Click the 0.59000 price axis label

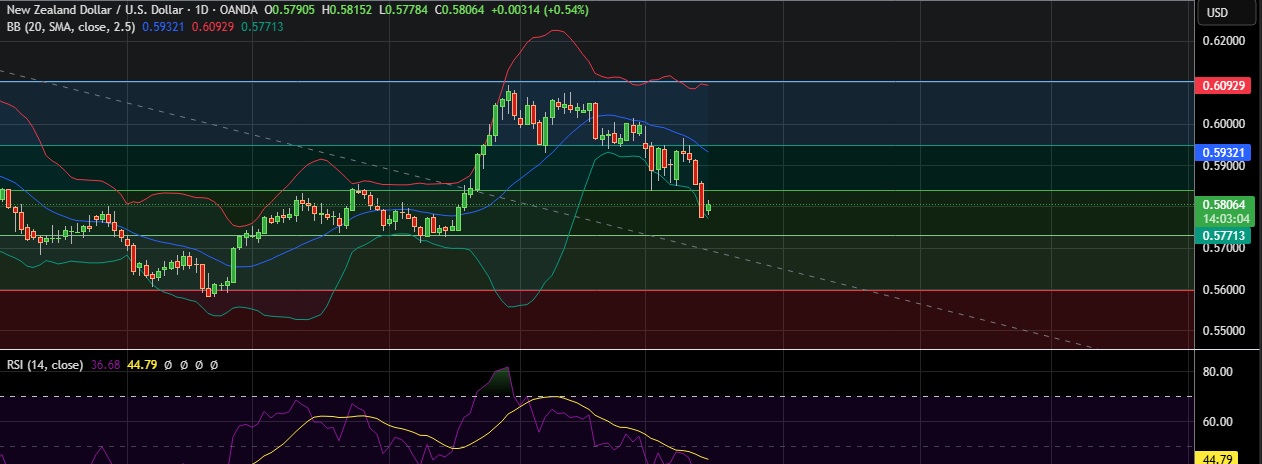1225,167
